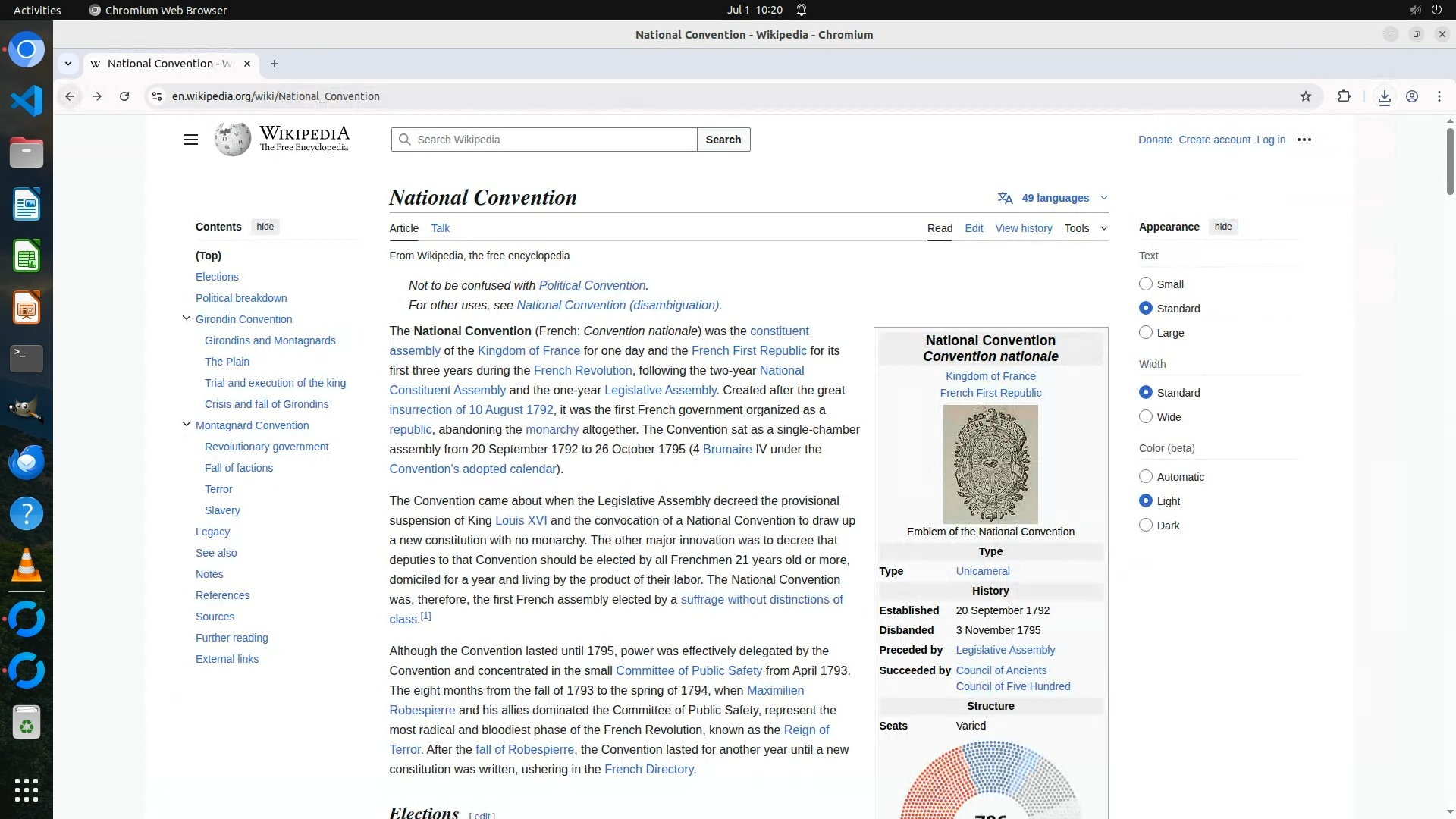The image size is (1456, 819).
Task: View site information icon in address bar
Action: [x=156, y=96]
